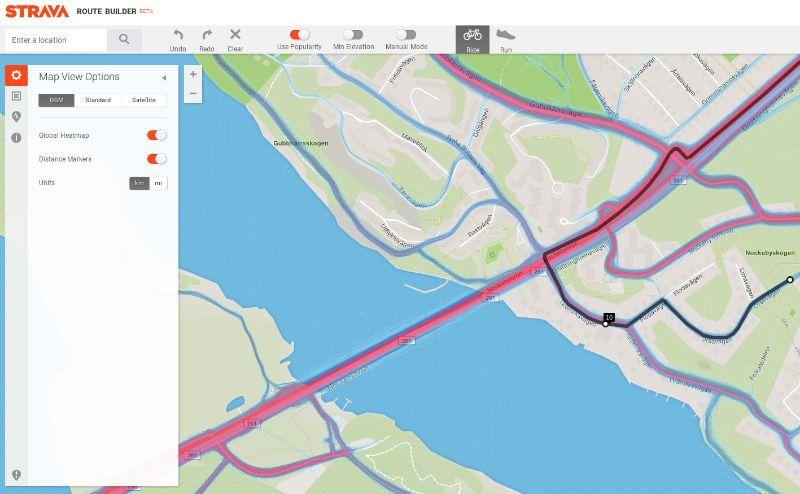Turn on Manual Mode switch
Screen dimensions: 800x494
pyautogui.click(x=406, y=34)
